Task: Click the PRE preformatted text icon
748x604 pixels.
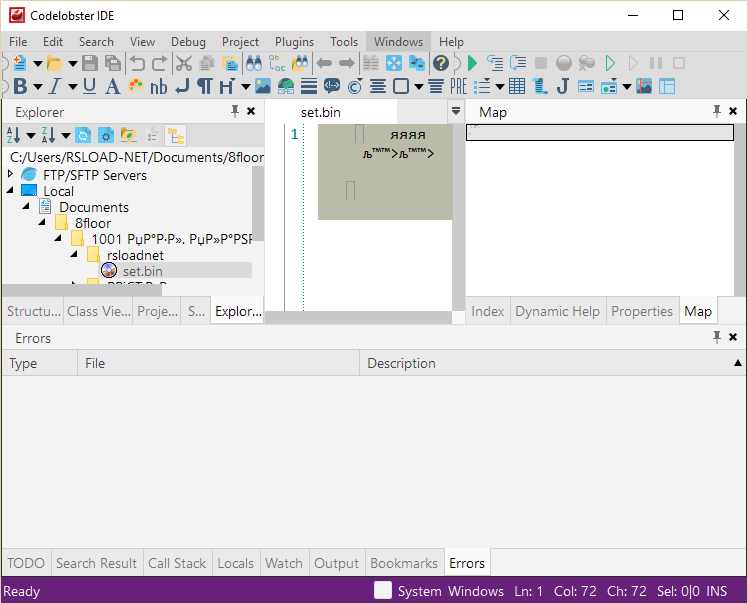Action: click(458, 86)
